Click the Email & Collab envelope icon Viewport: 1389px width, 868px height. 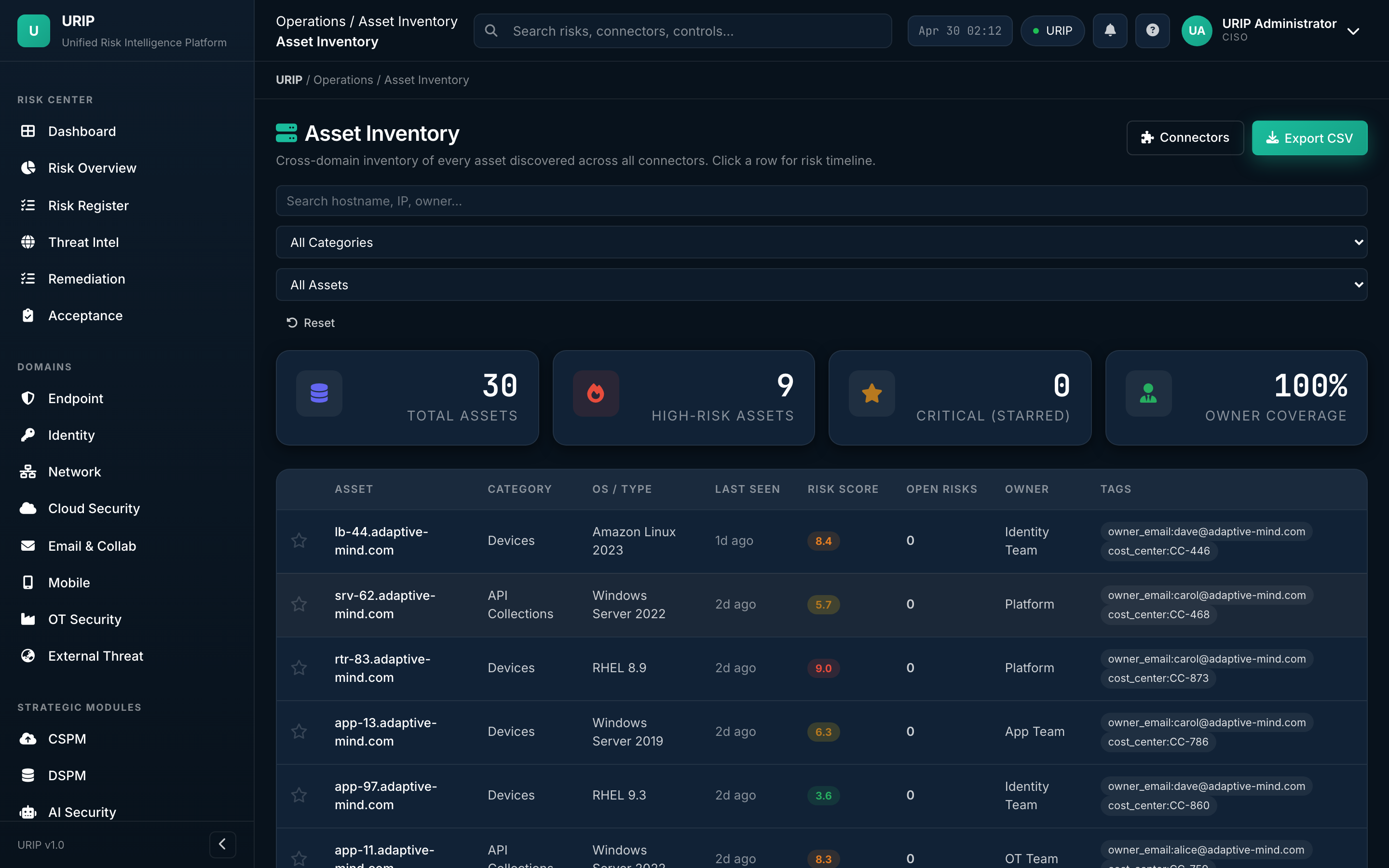(27, 545)
